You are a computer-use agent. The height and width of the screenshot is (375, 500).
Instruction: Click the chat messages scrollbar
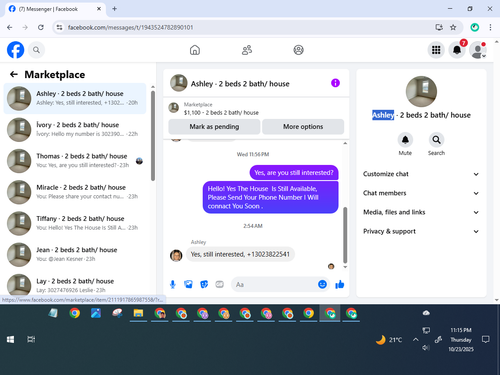click(345, 235)
